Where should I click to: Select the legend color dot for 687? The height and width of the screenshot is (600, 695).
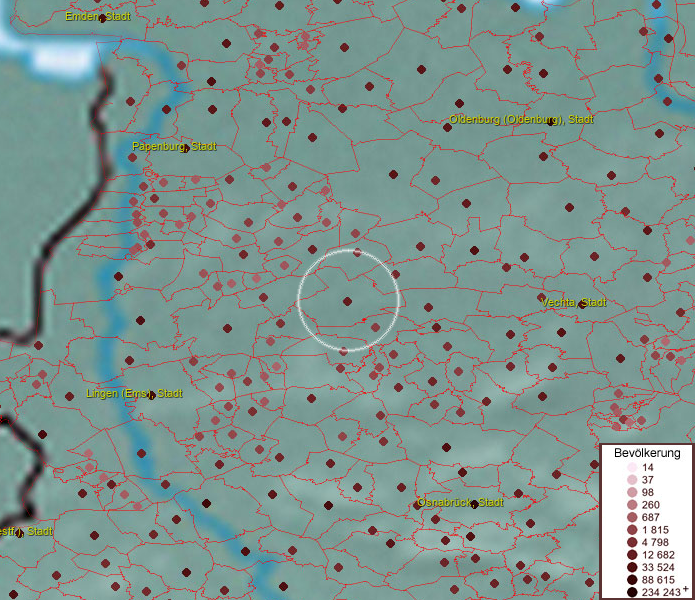632,517
